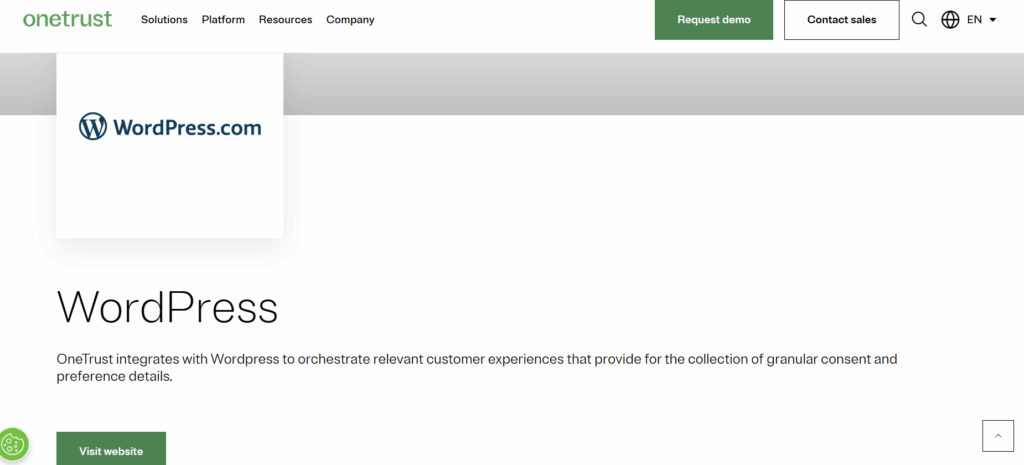The height and width of the screenshot is (465, 1024).
Task: Click the white WordPress.com logo card
Action: (170, 145)
